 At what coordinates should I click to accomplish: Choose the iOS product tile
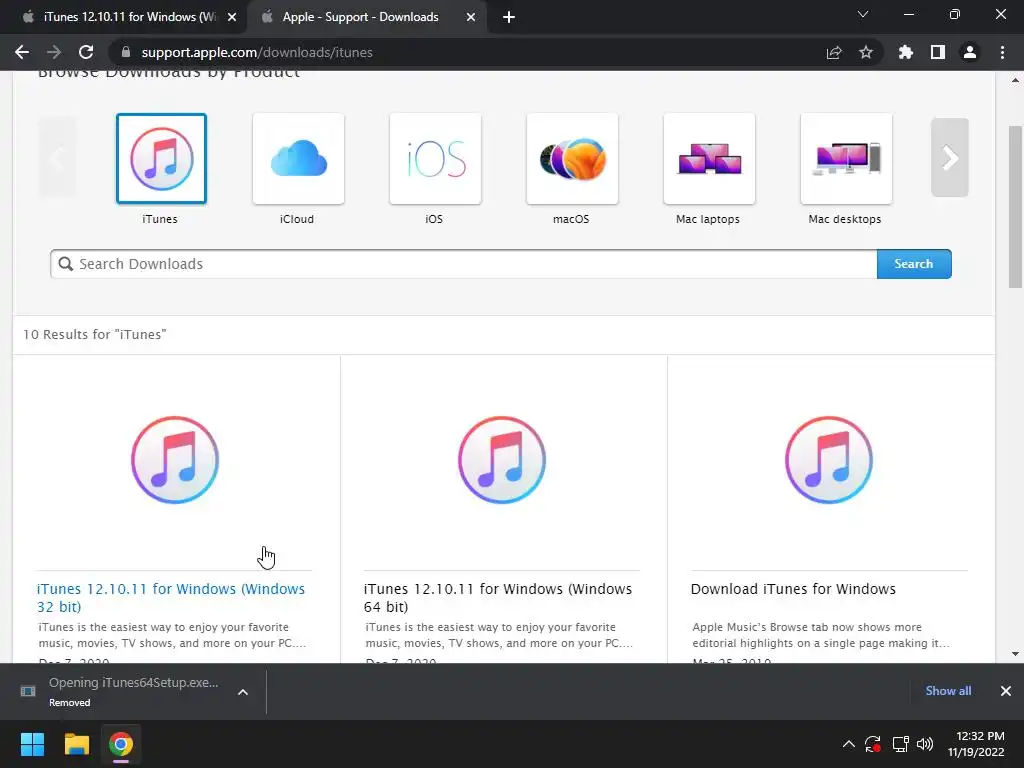click(x=436, y=159)
